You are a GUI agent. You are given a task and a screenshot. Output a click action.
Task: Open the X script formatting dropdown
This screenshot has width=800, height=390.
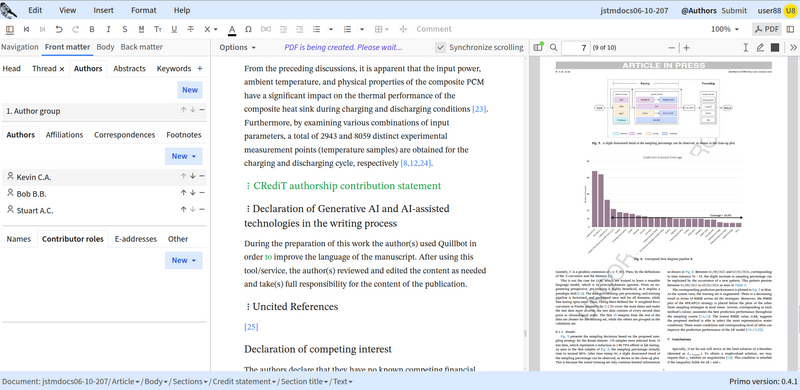(210, 29)
